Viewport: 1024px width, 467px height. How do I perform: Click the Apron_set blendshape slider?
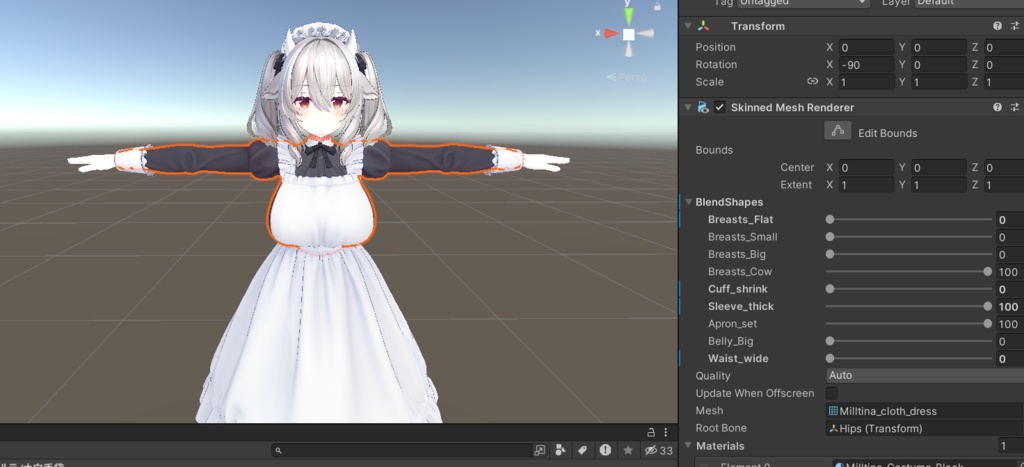(908, 324)
